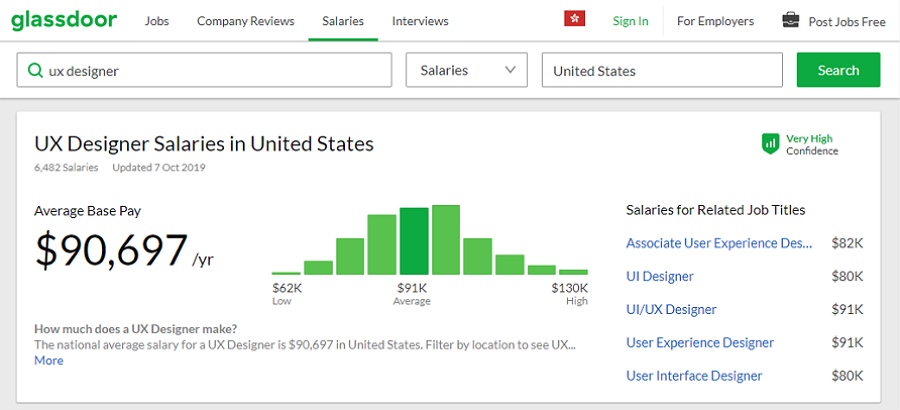Click the glassdoor logo
Screen dimensions: 900x410
tap(64, 21)
